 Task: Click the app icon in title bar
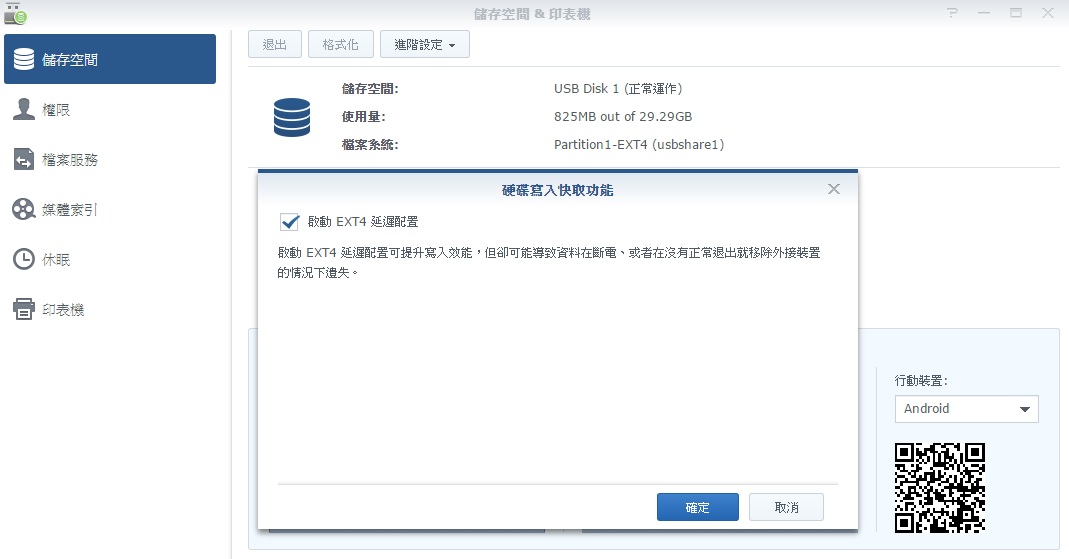coord(15,14)
